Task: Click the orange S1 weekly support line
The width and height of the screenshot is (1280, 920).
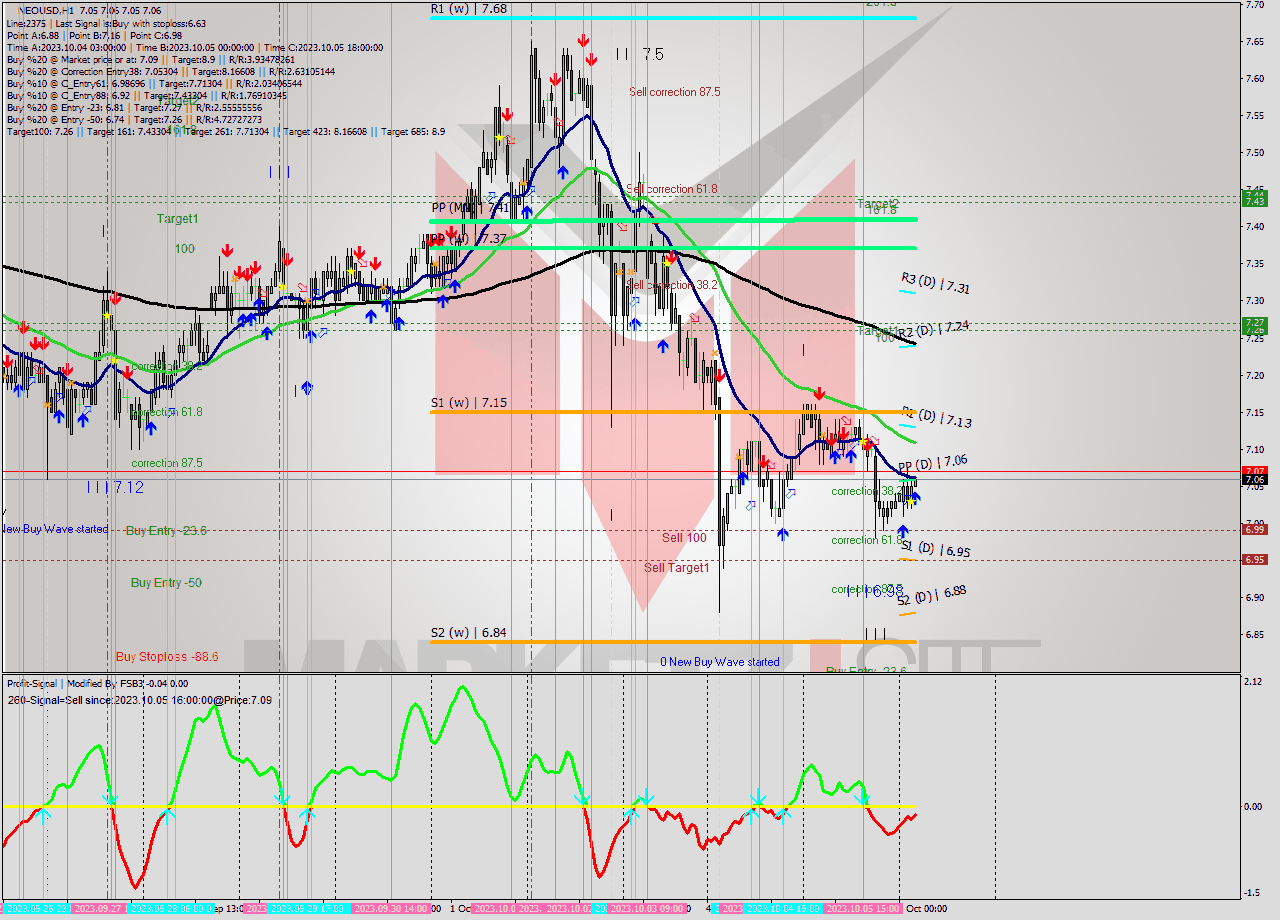Action: [x=674, y=412]
